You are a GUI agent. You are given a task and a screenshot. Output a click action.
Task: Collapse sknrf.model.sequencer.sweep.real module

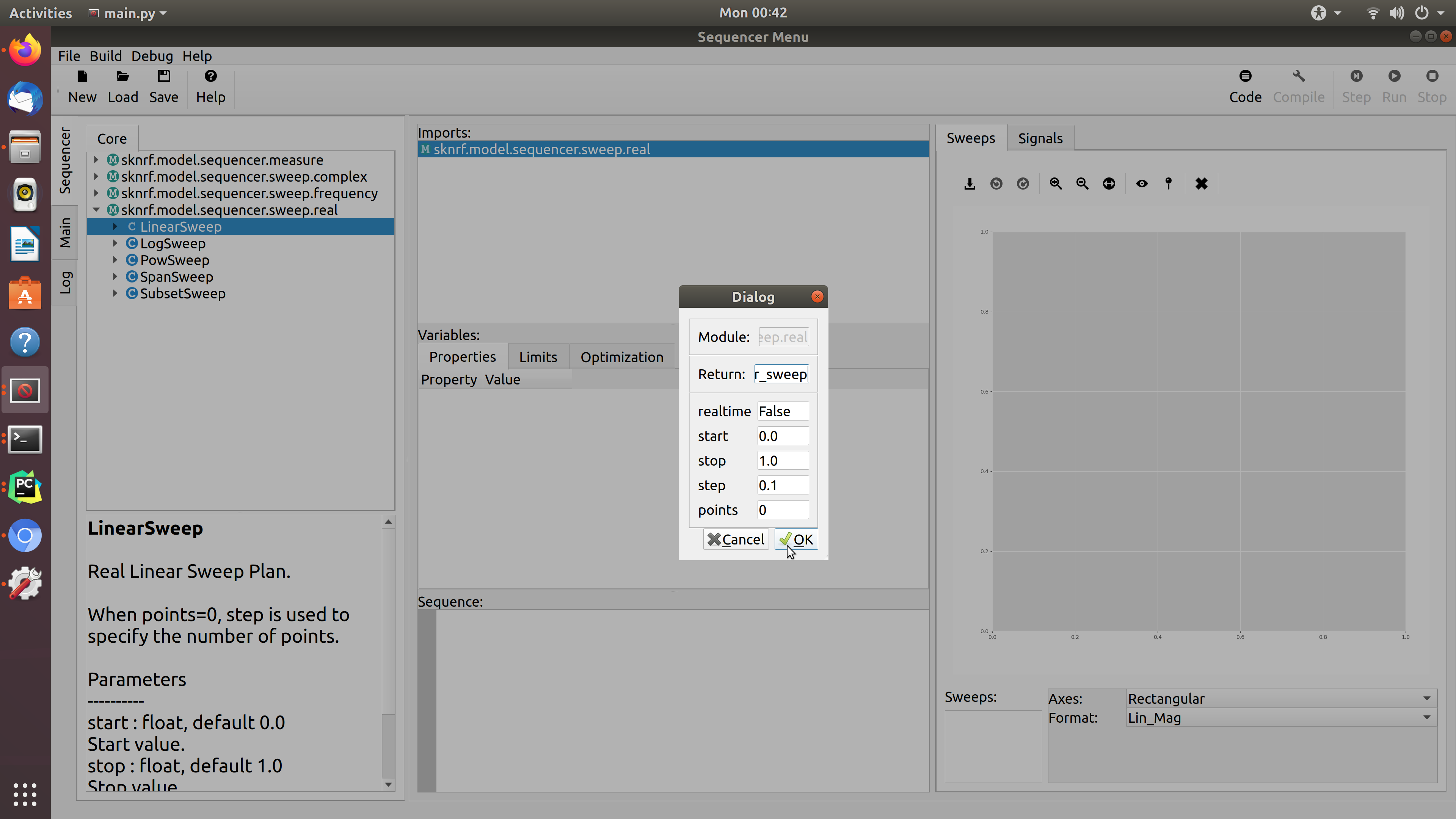point(97,210)
